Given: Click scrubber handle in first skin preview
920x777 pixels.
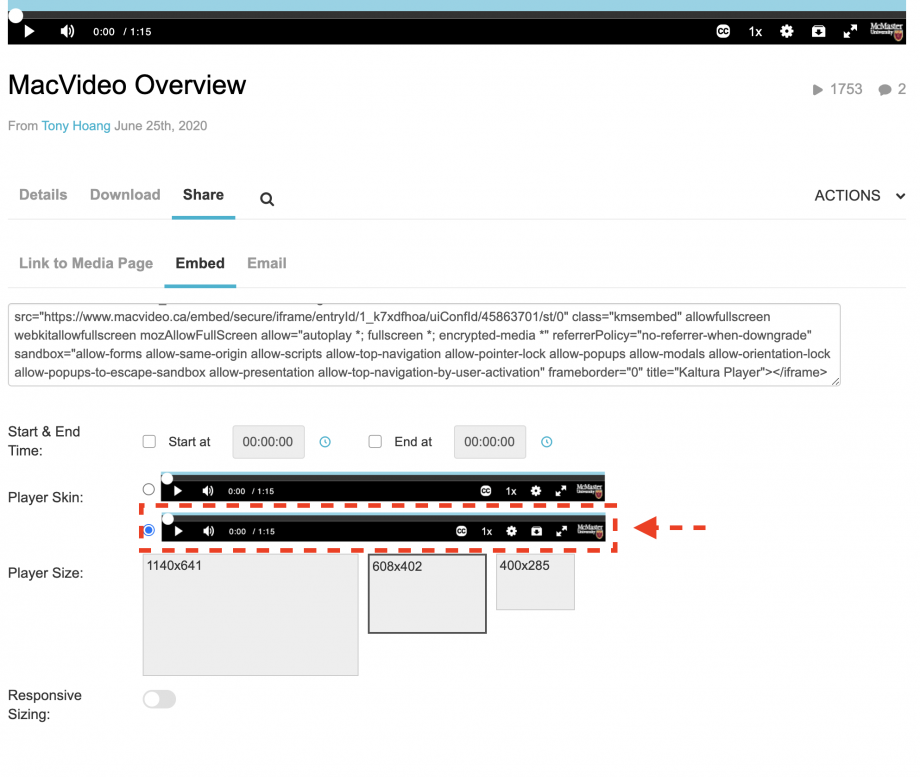Looking at the screenshot, I should pyautogui.click(x=167, y=478).
